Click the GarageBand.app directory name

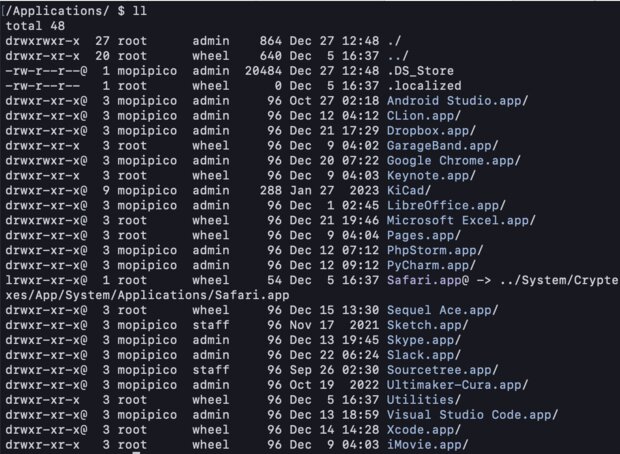(x=442, y=146)
